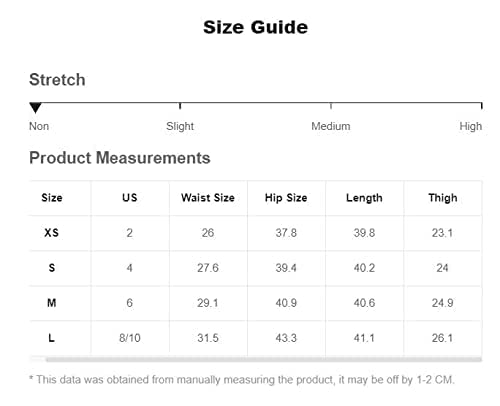Click the Size column header
The image size is (500, 406).
coord(52,198)
